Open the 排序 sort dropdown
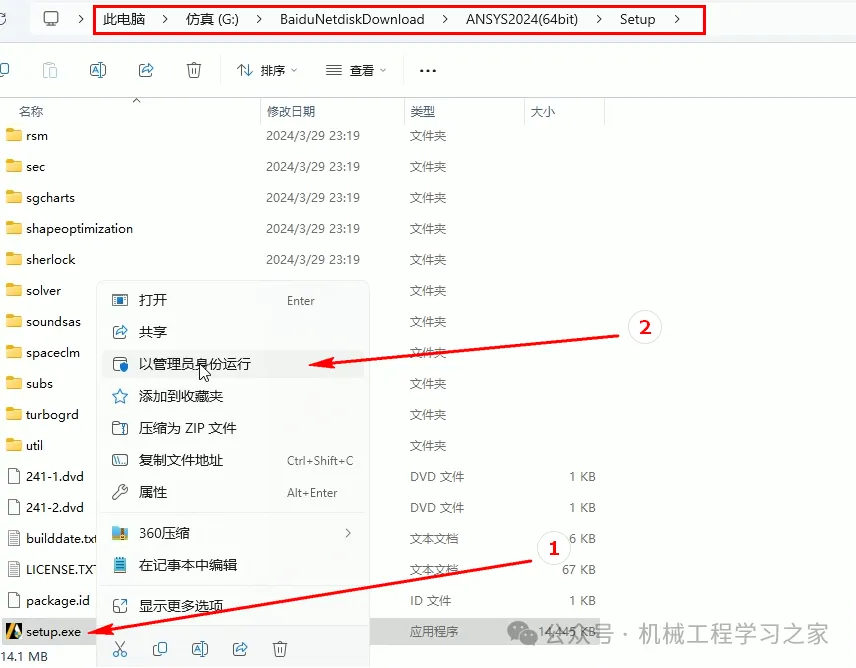856x668 pixels. click(x=267, y=70)
